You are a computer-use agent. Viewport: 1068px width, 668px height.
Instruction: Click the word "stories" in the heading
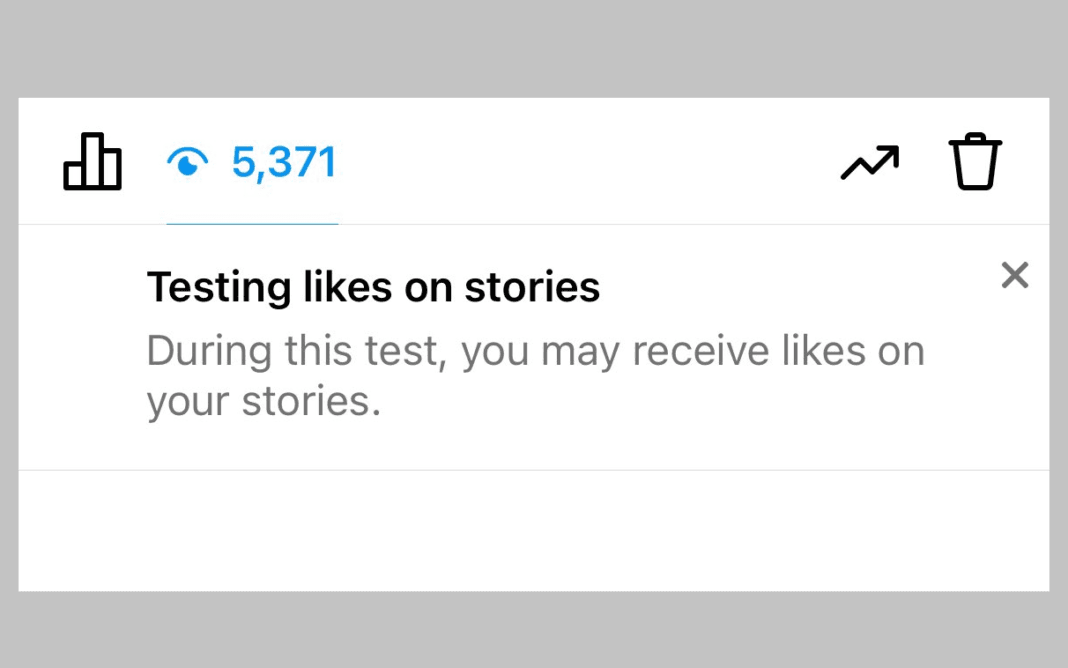(532, 288)
